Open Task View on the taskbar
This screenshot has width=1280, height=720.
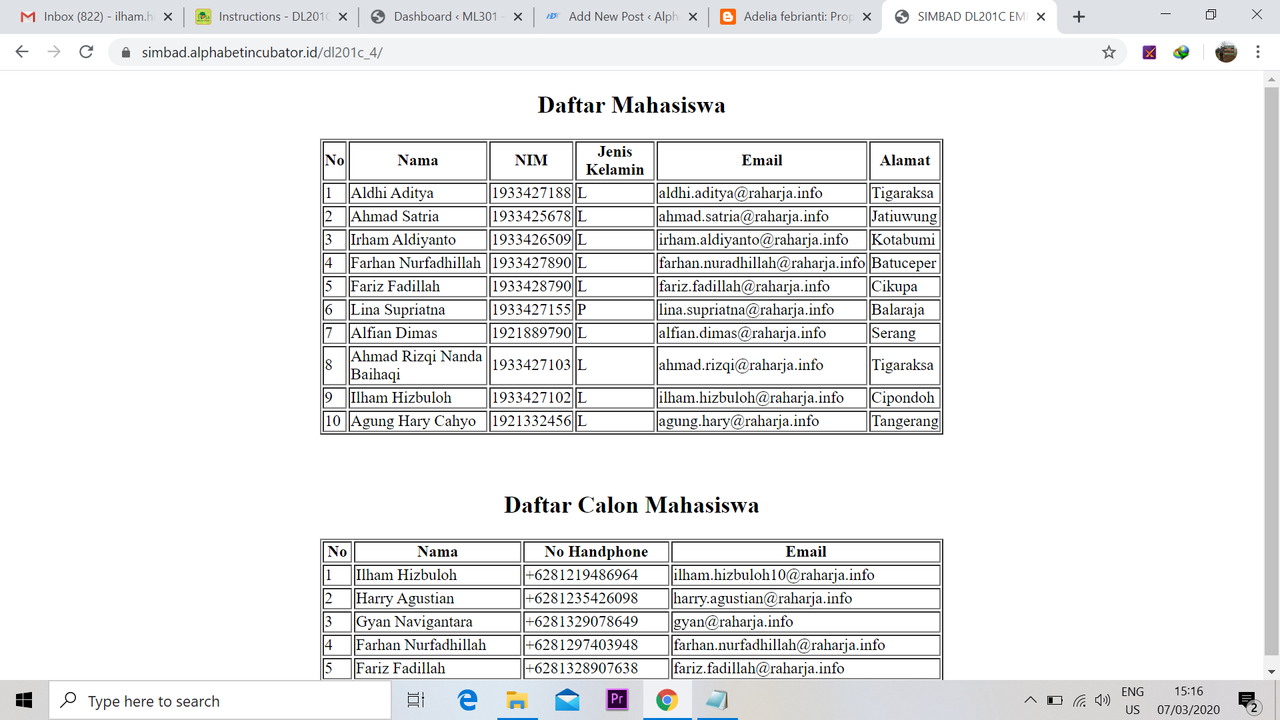click(x=416, y=700)
